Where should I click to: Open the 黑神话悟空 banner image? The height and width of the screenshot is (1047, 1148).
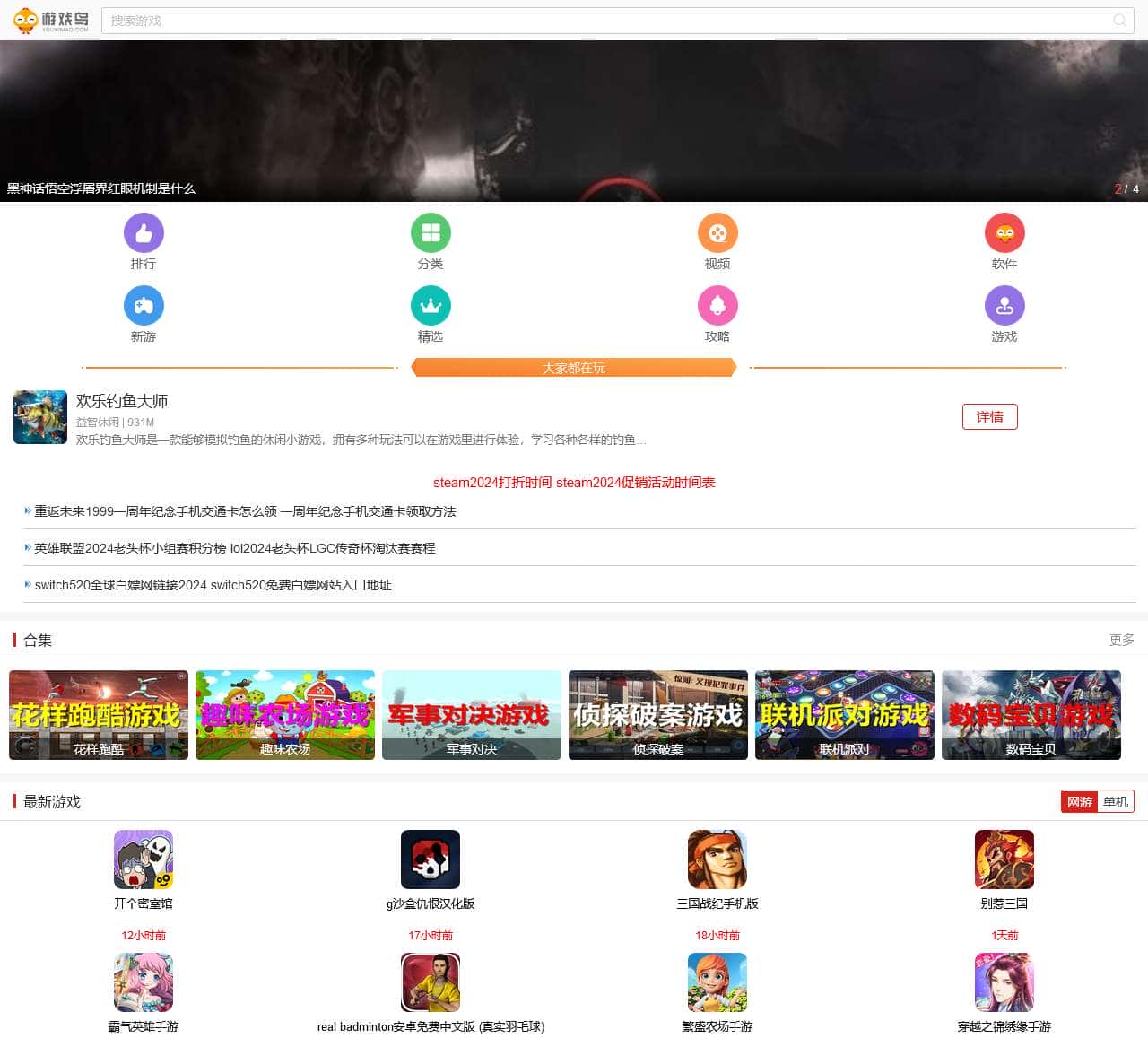pyautogui.click(x=574, y=121)
